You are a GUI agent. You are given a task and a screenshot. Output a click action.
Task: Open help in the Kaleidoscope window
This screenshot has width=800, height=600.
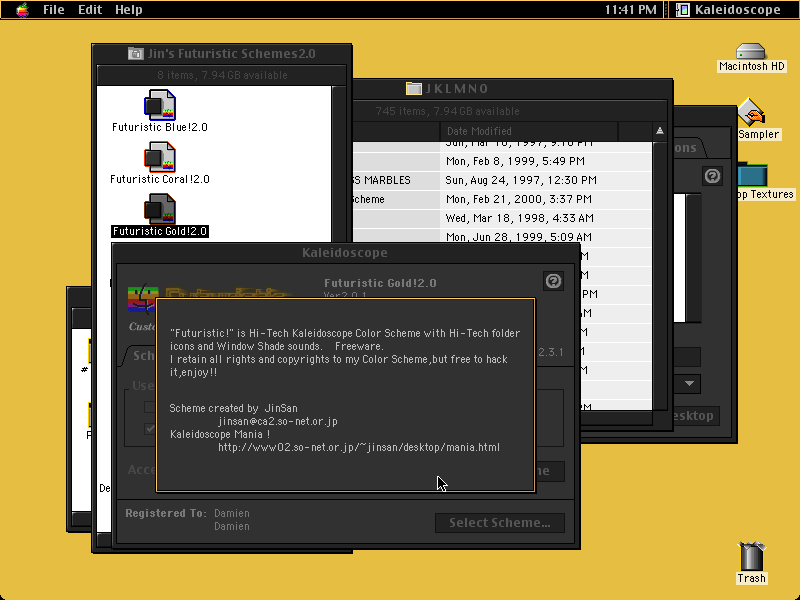click(554, 281)
